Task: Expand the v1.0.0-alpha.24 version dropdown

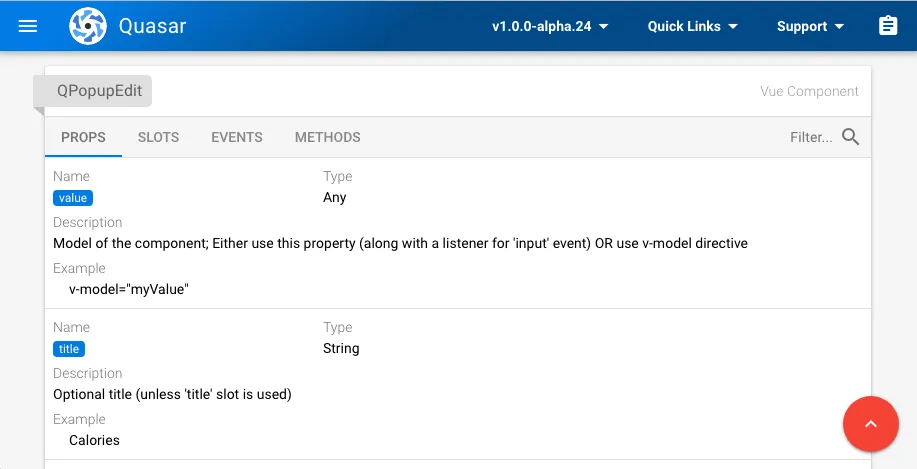Action: [550, 26]
